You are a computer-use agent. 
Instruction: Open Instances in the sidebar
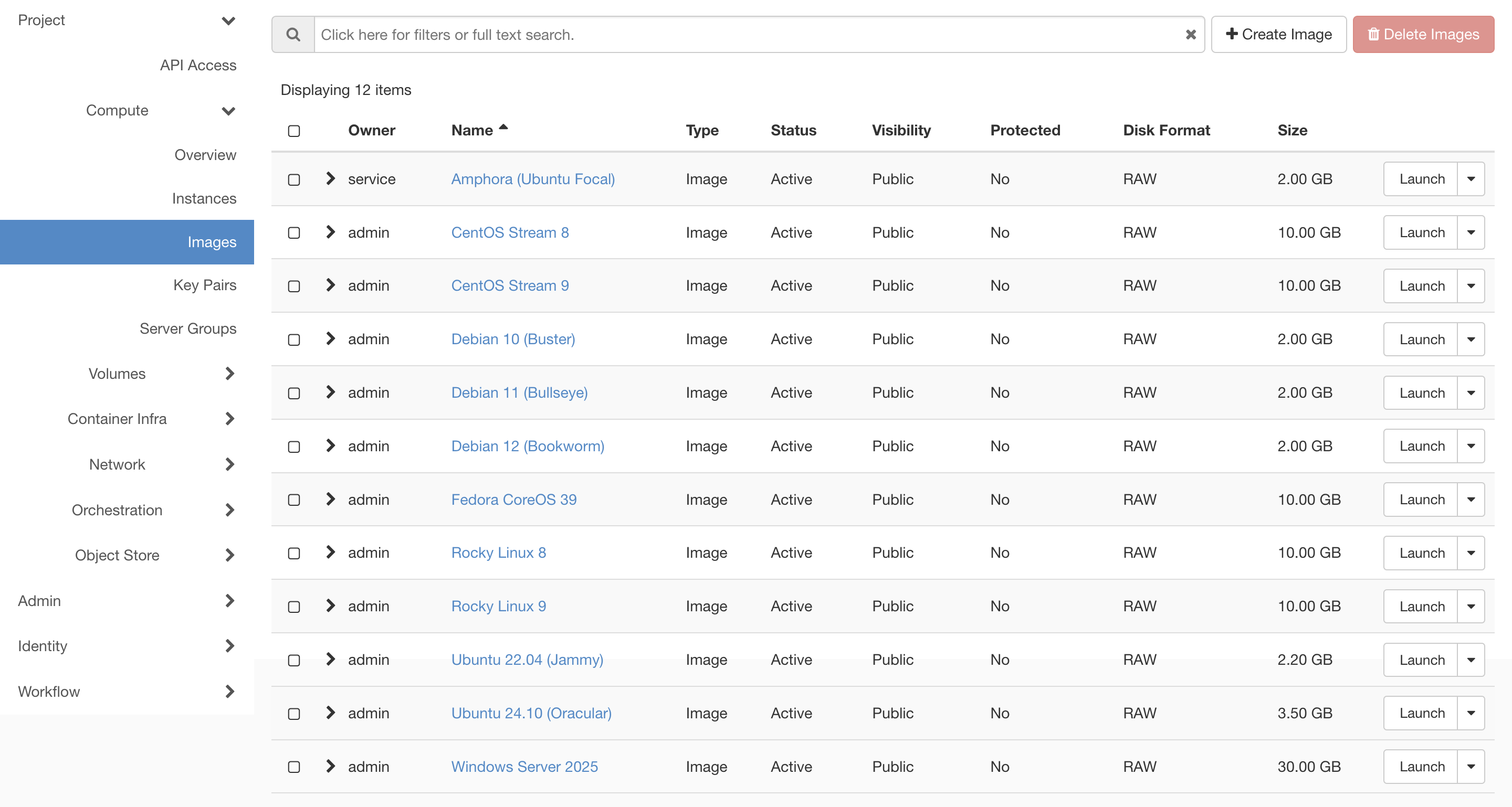click(204, 198)
